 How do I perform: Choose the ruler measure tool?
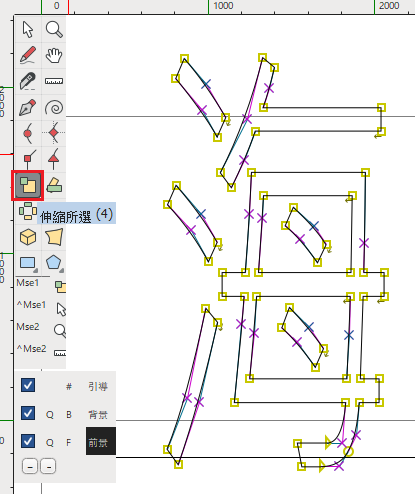click(x=54, y=81)
